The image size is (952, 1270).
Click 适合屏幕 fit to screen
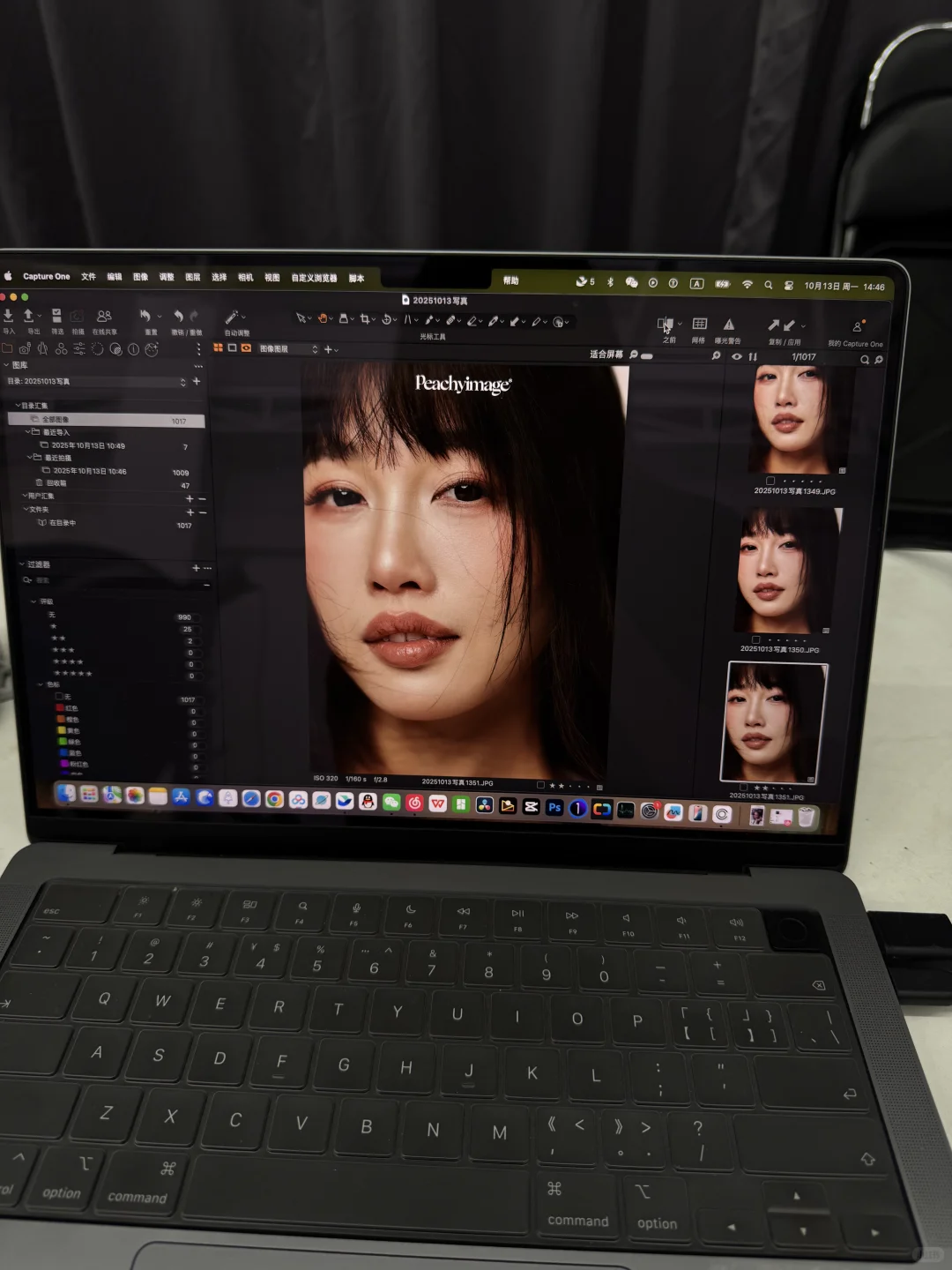pyautogui.click(x=606, y=355)
